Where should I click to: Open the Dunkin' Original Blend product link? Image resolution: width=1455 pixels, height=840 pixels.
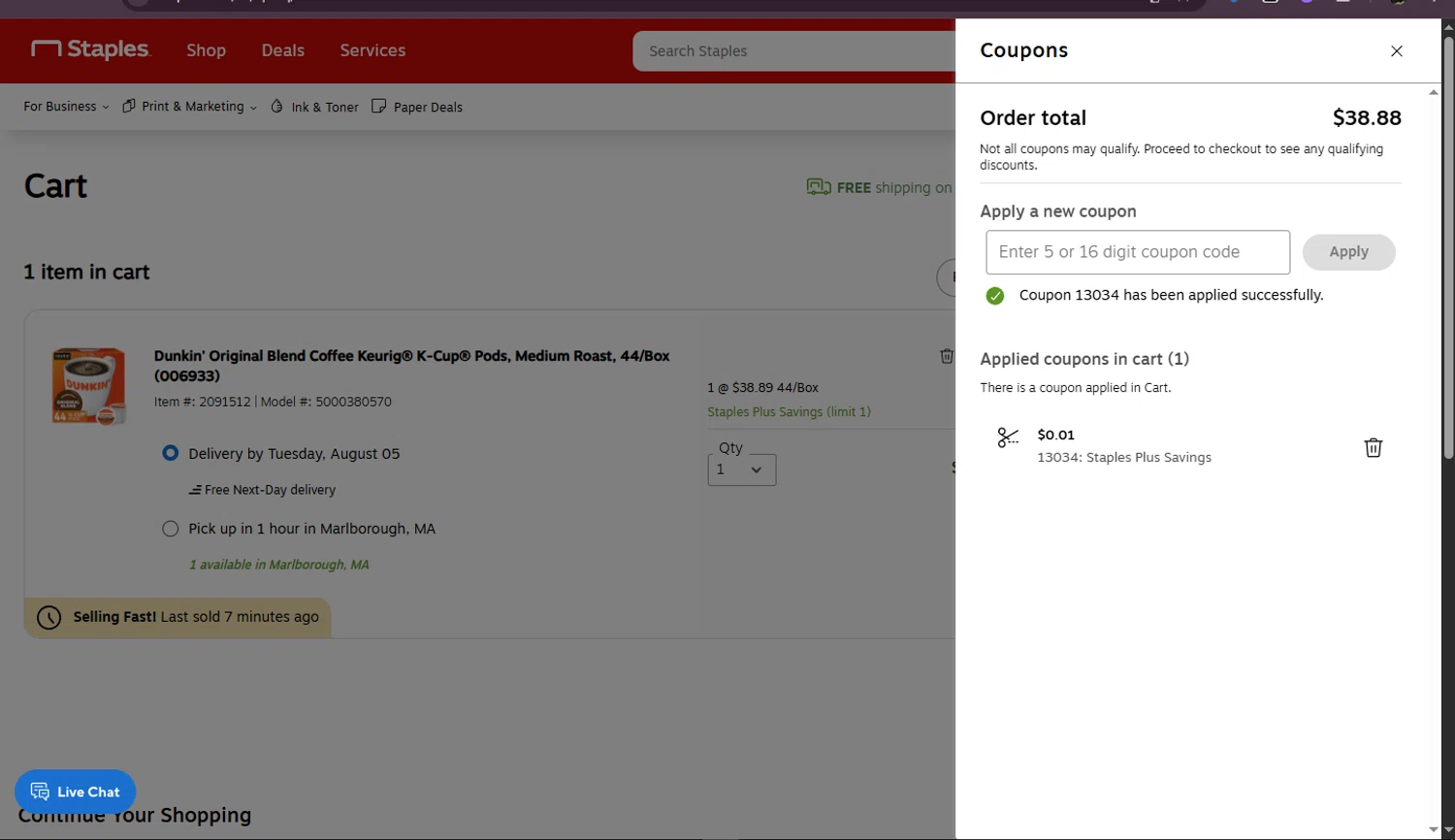click(412, 366)
